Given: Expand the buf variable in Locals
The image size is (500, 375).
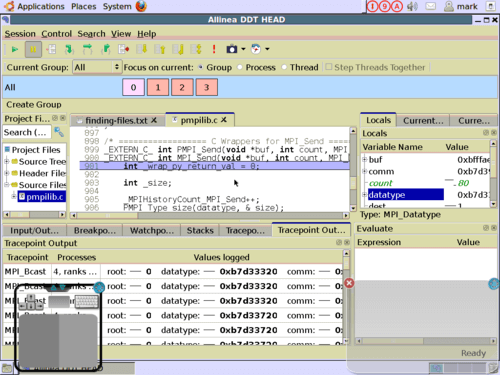Looking at the screenshot, I should tap(365, 160).
